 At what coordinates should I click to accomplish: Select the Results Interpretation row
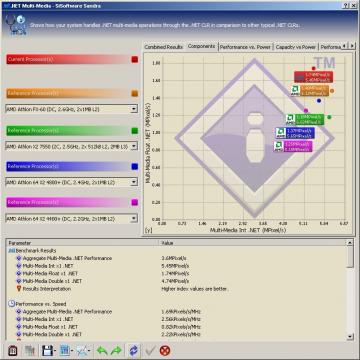[176, 289]
